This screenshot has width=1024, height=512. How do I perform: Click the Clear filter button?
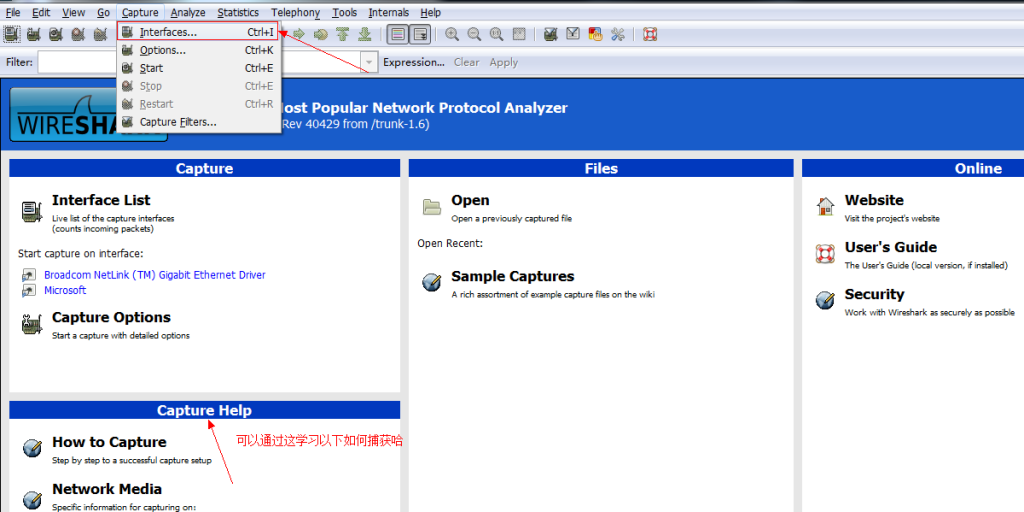[466, 63]
